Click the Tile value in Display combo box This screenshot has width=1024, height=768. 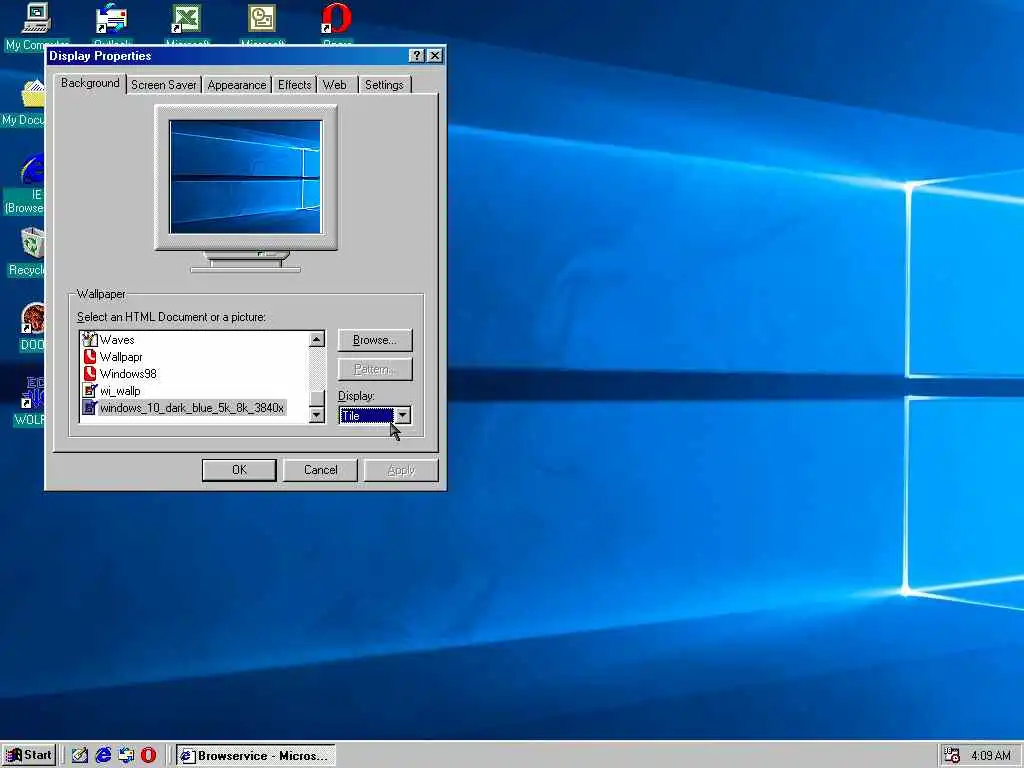pos(366,415)
